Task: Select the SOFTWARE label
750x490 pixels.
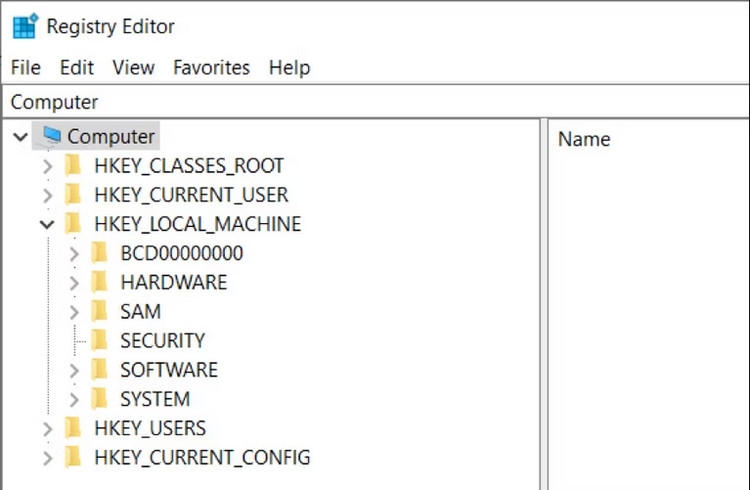Action: [x=169, y=370]
